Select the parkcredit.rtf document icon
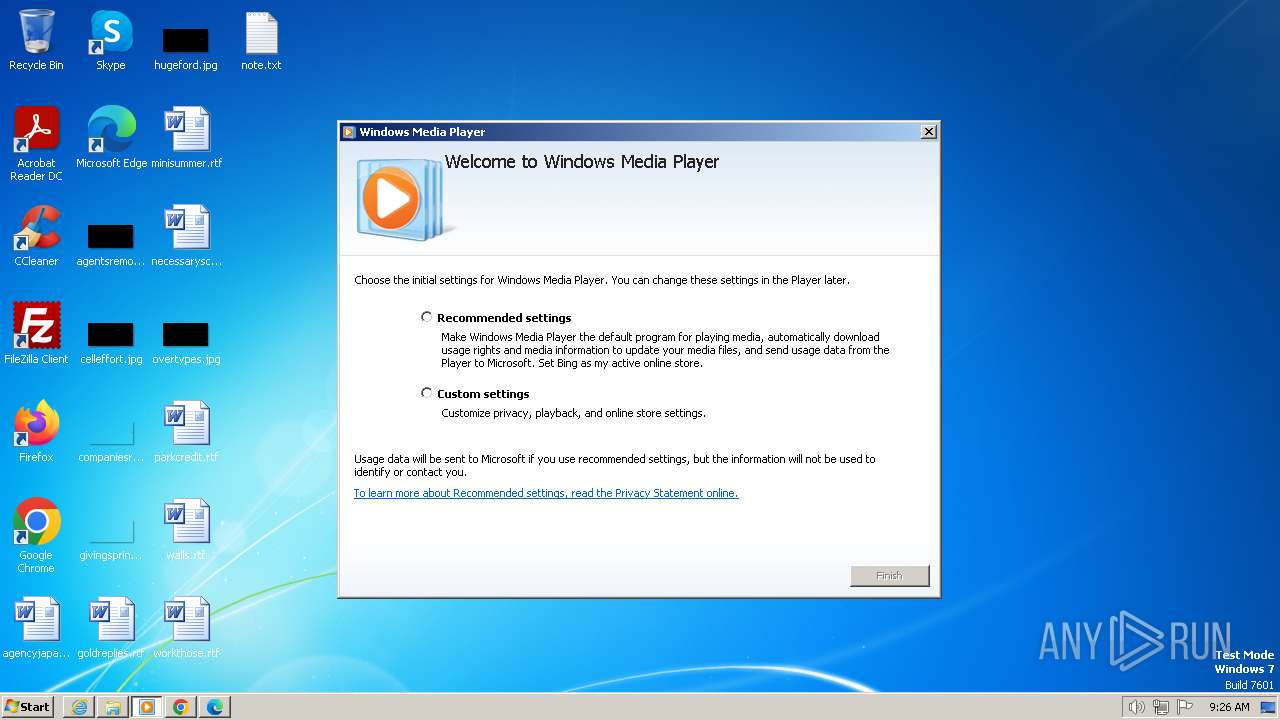1280x720 pixels. pos(186,431)
